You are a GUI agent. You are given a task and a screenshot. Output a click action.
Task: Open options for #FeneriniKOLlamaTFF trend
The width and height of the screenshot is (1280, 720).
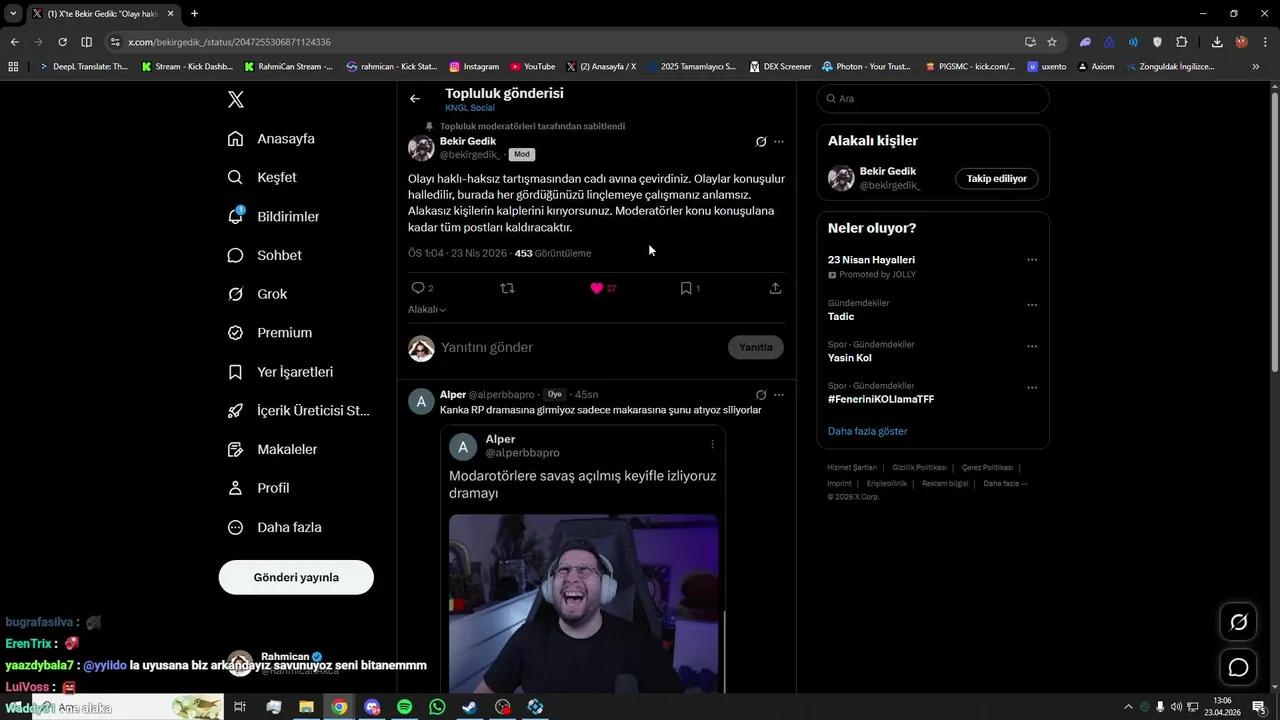tap(1032, 387)
